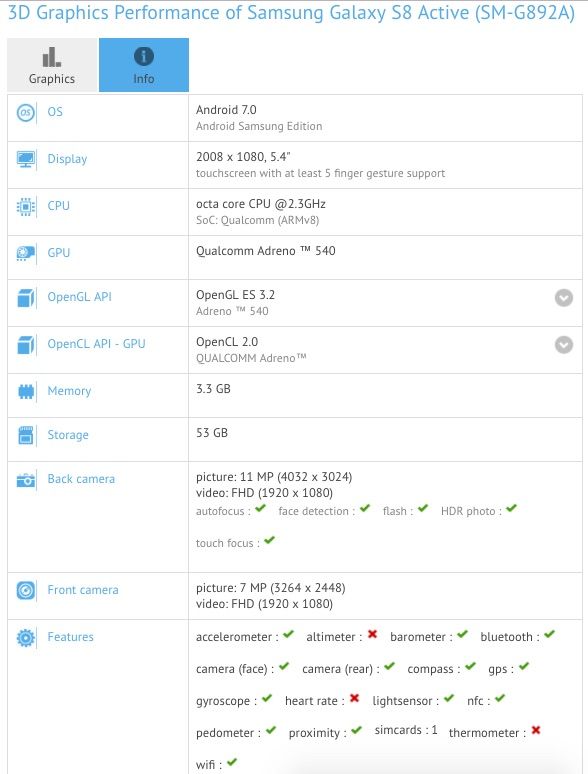Click the Display monitor icon
The image size is (588, 774).
tap(26, 159)
